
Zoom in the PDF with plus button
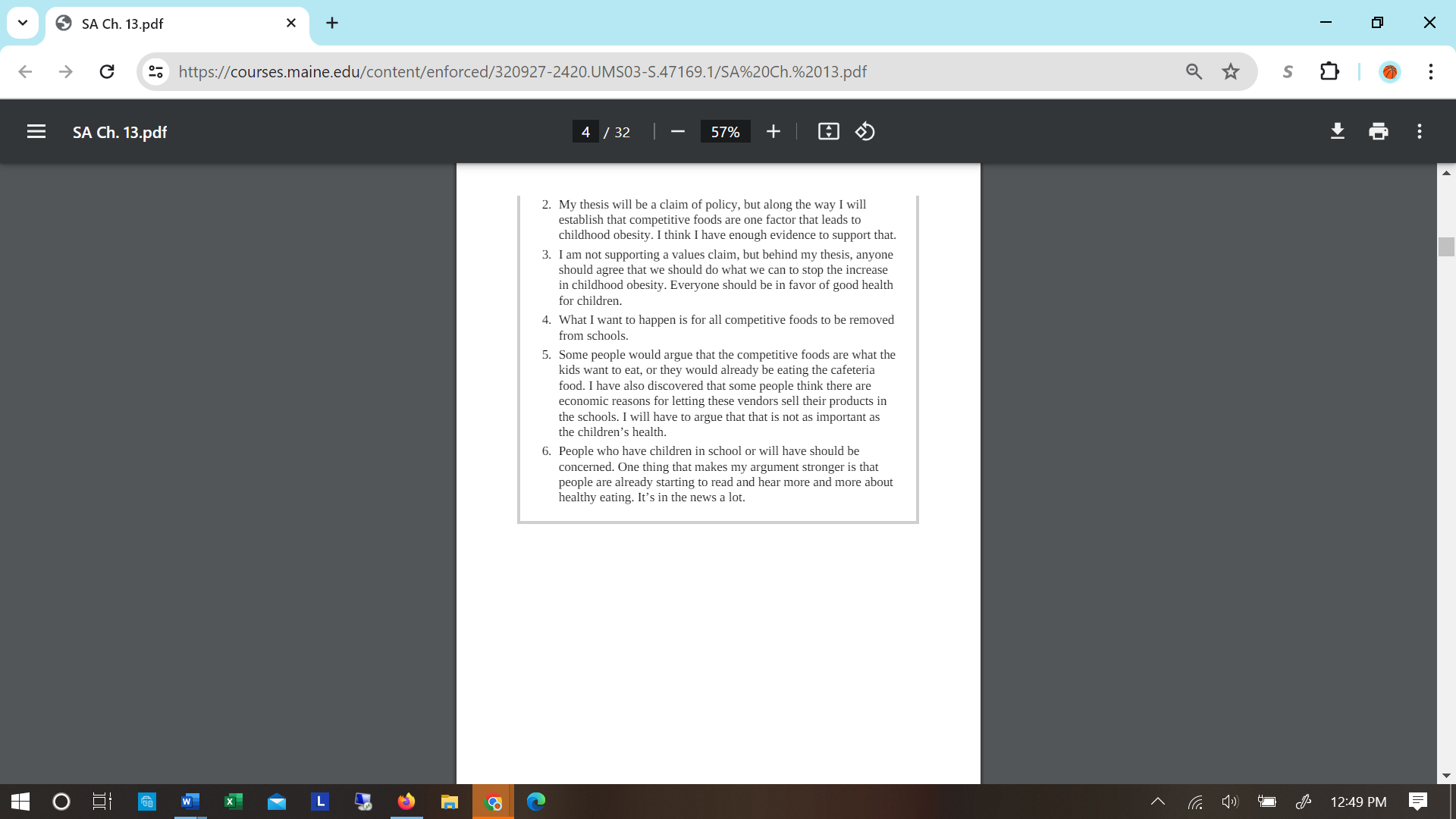[x=773, y=132]
